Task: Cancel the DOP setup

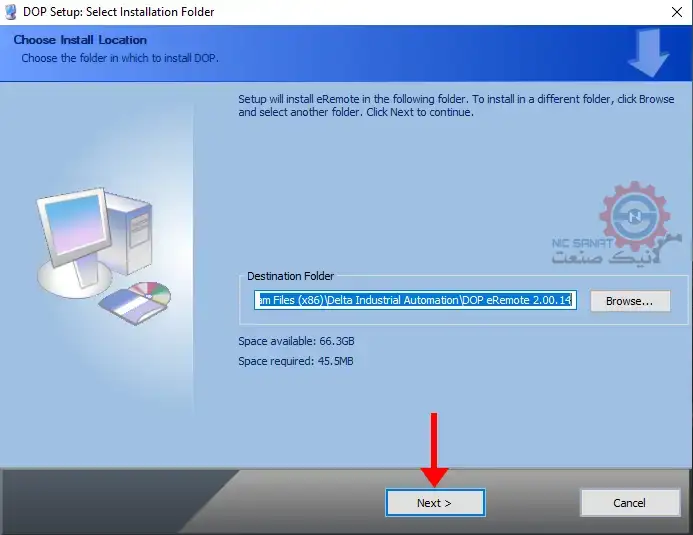Action: click(x=629, y=502)
